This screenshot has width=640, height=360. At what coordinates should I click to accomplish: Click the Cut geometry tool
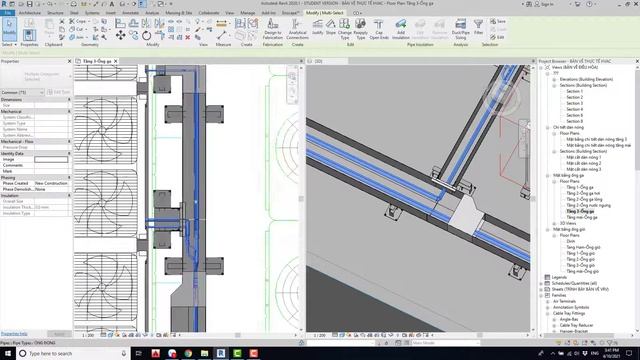[x=77, y=29]
